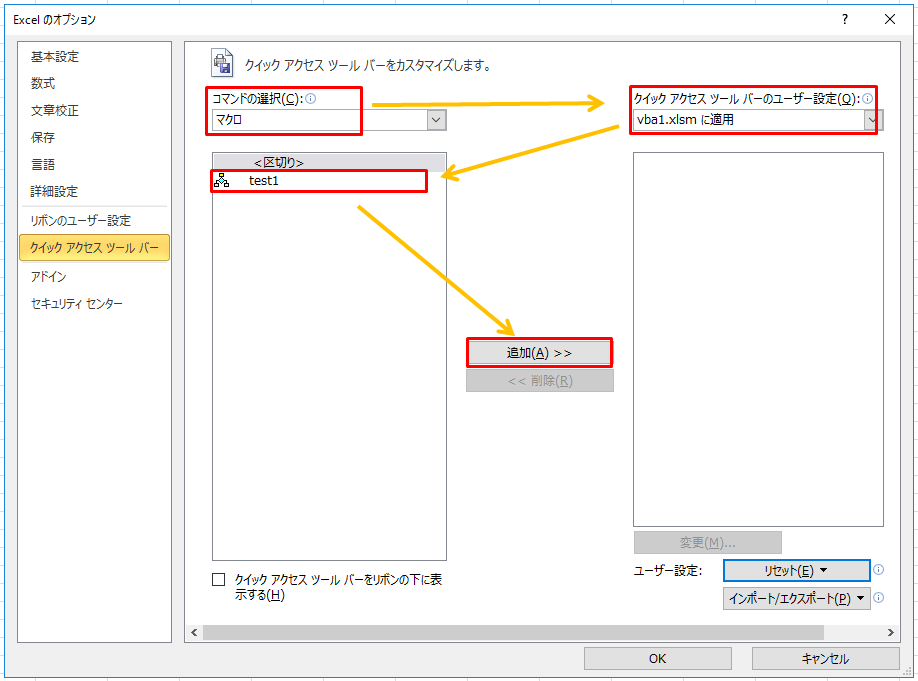The width and height of the screenshot is (918, 681).
Task: Open the コマンドの選択 dropdown showing マクロ
Action: pos(329,120)
